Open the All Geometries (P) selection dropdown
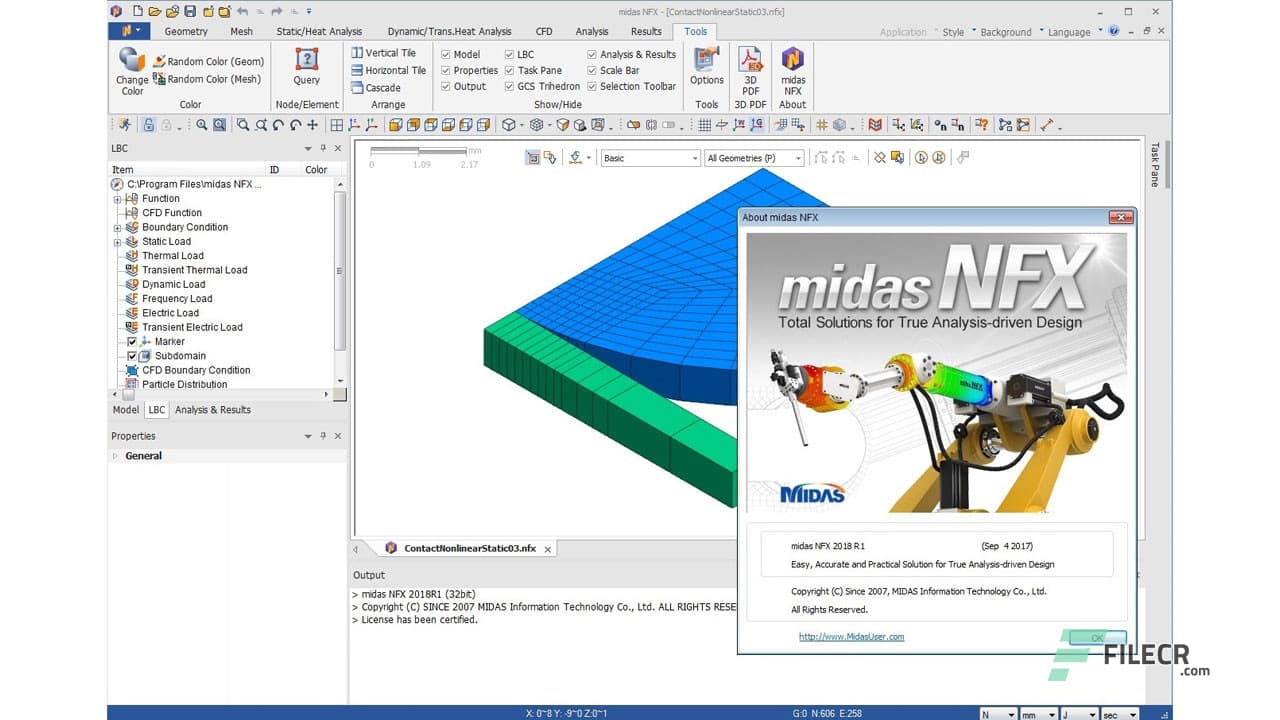The width and height of the screenshot is (1280, 720). coord(797,157)
